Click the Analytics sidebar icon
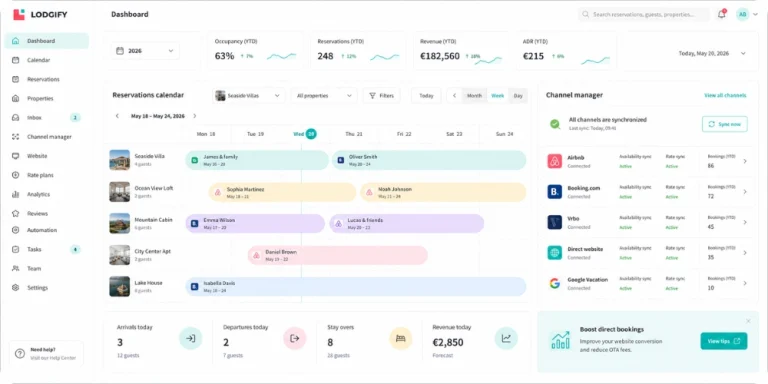This screenshot has width=768, height=384. [15, 194]
